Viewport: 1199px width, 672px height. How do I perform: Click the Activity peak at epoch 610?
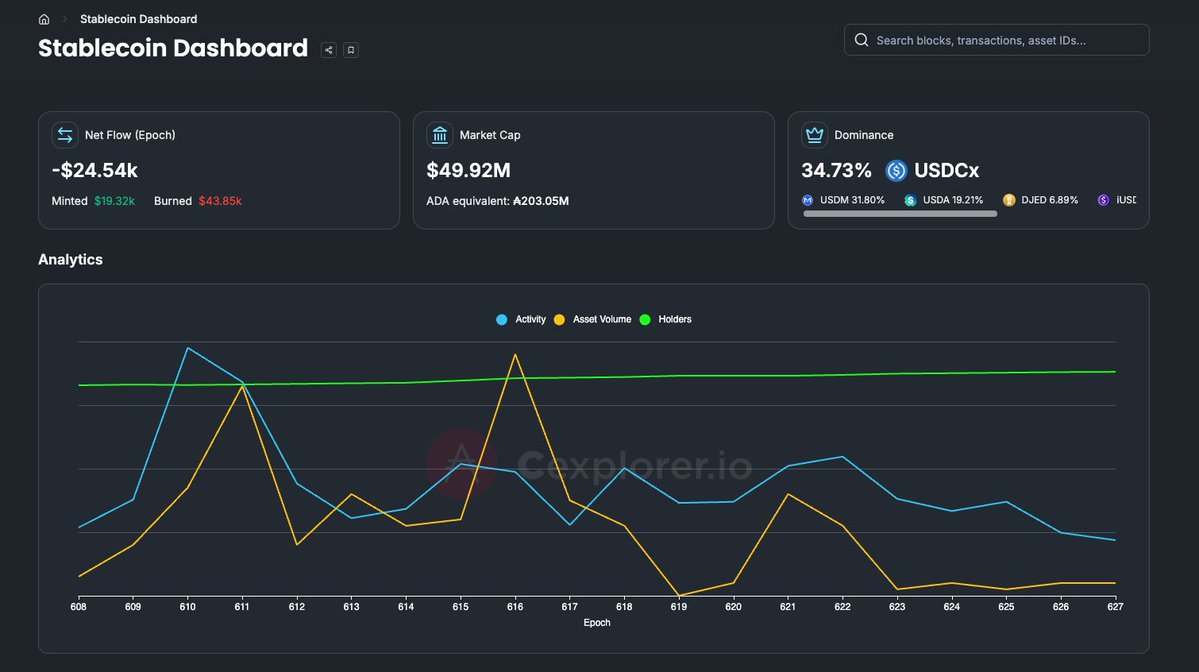point(188,348)
